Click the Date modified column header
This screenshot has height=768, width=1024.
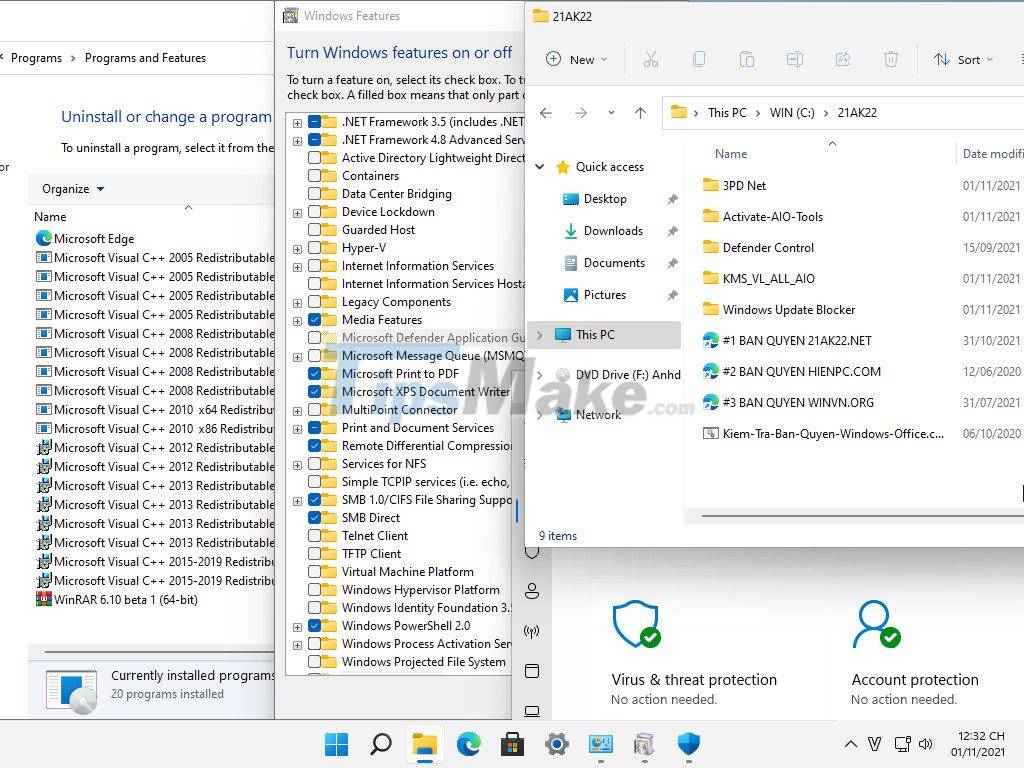992,153
